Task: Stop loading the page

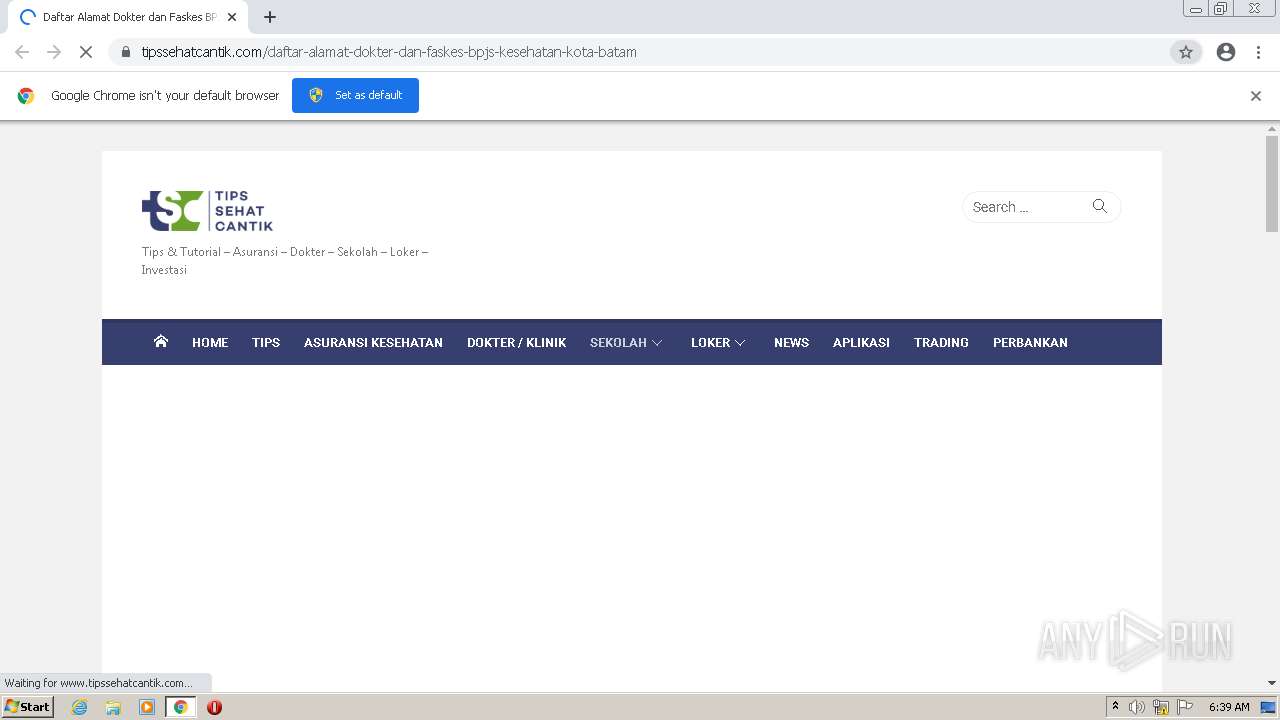Action: (x=86, y=52)
